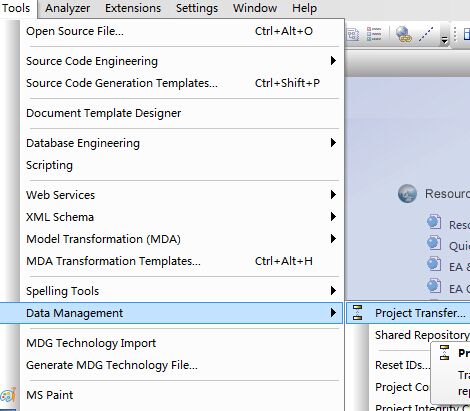
Task: Click Project Transfer... in the submenu
Action: (x=420, y=313)
